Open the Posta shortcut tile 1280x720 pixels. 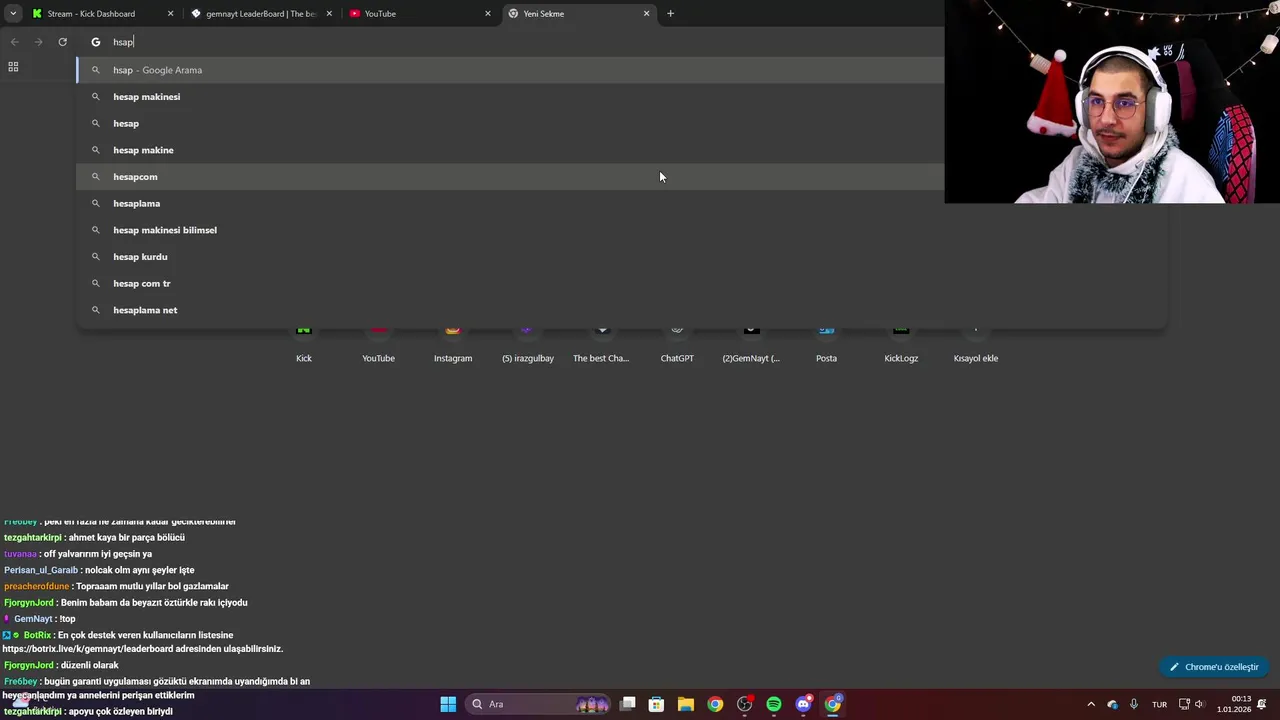(826, 344)
